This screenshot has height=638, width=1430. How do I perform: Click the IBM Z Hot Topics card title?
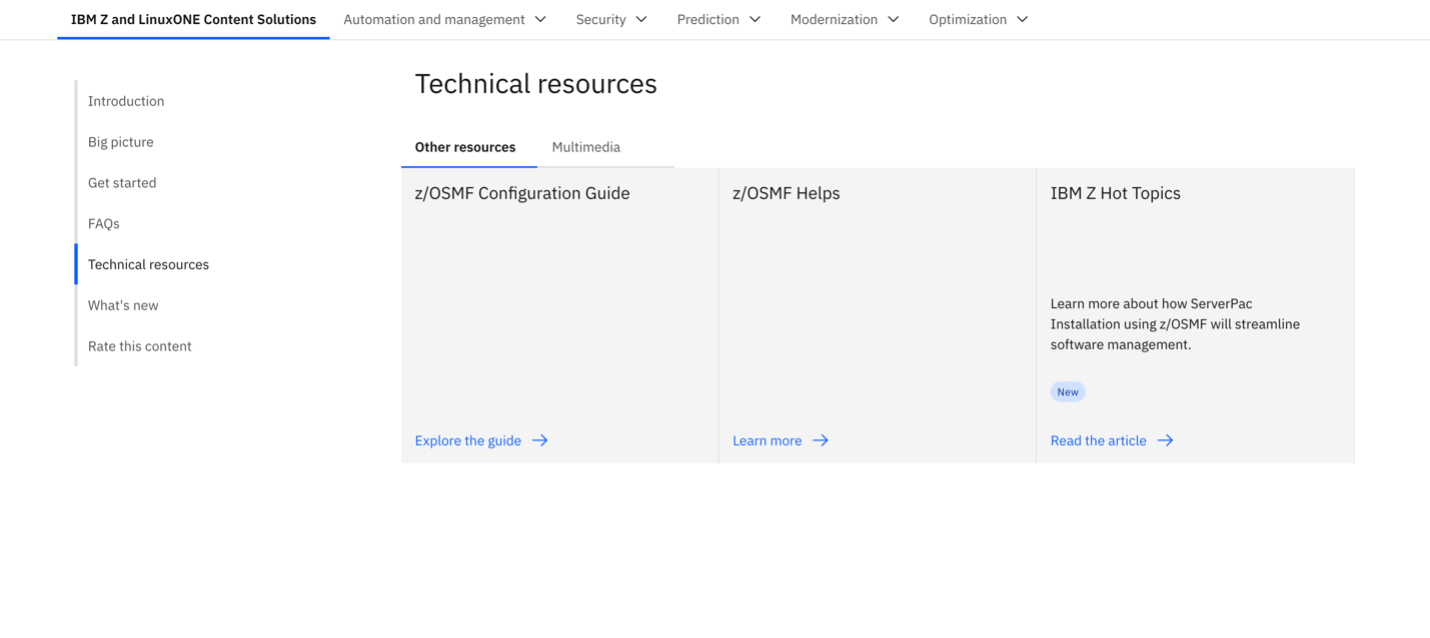(1115, 194)
